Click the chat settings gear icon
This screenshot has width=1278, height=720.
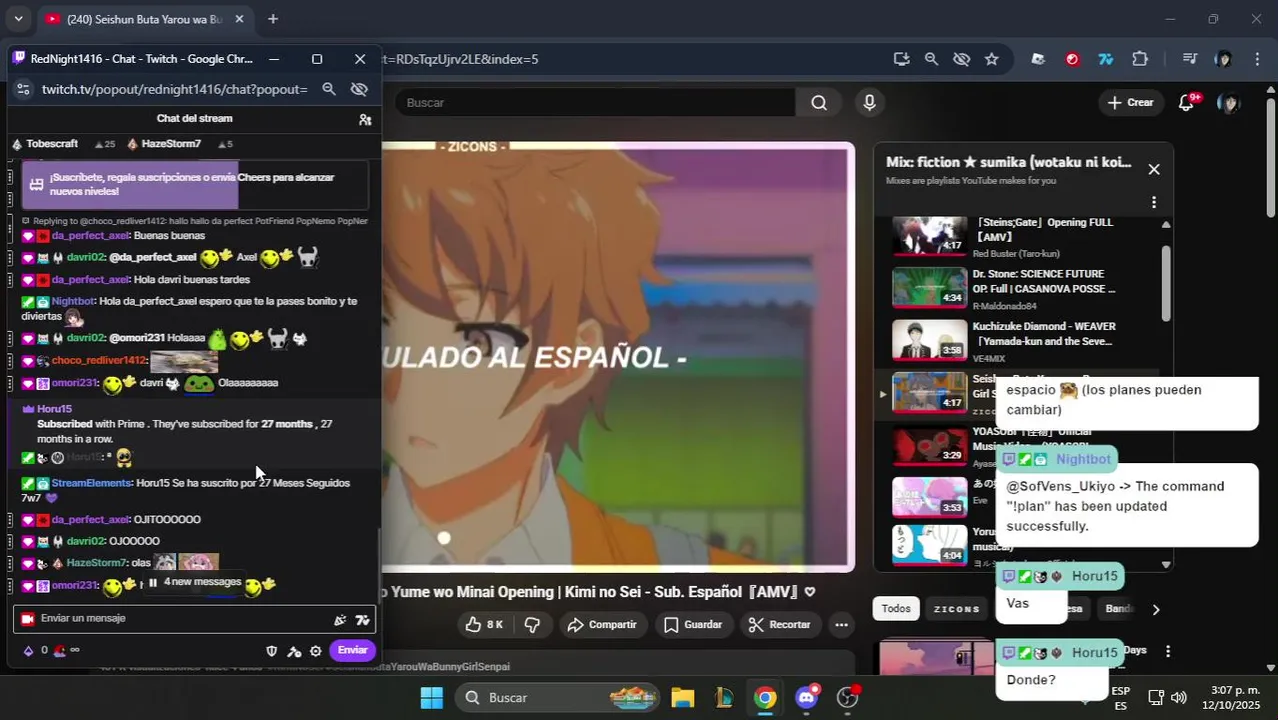point(316,651)
